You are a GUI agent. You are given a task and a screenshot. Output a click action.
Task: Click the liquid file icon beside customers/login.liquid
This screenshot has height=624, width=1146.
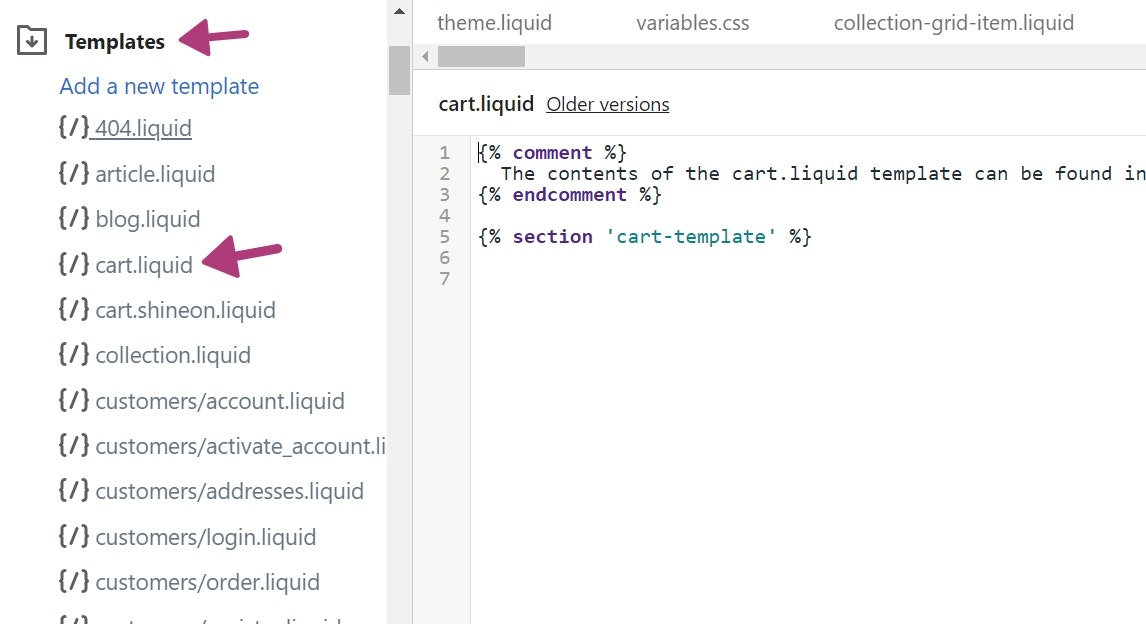(x=74, y=536)
